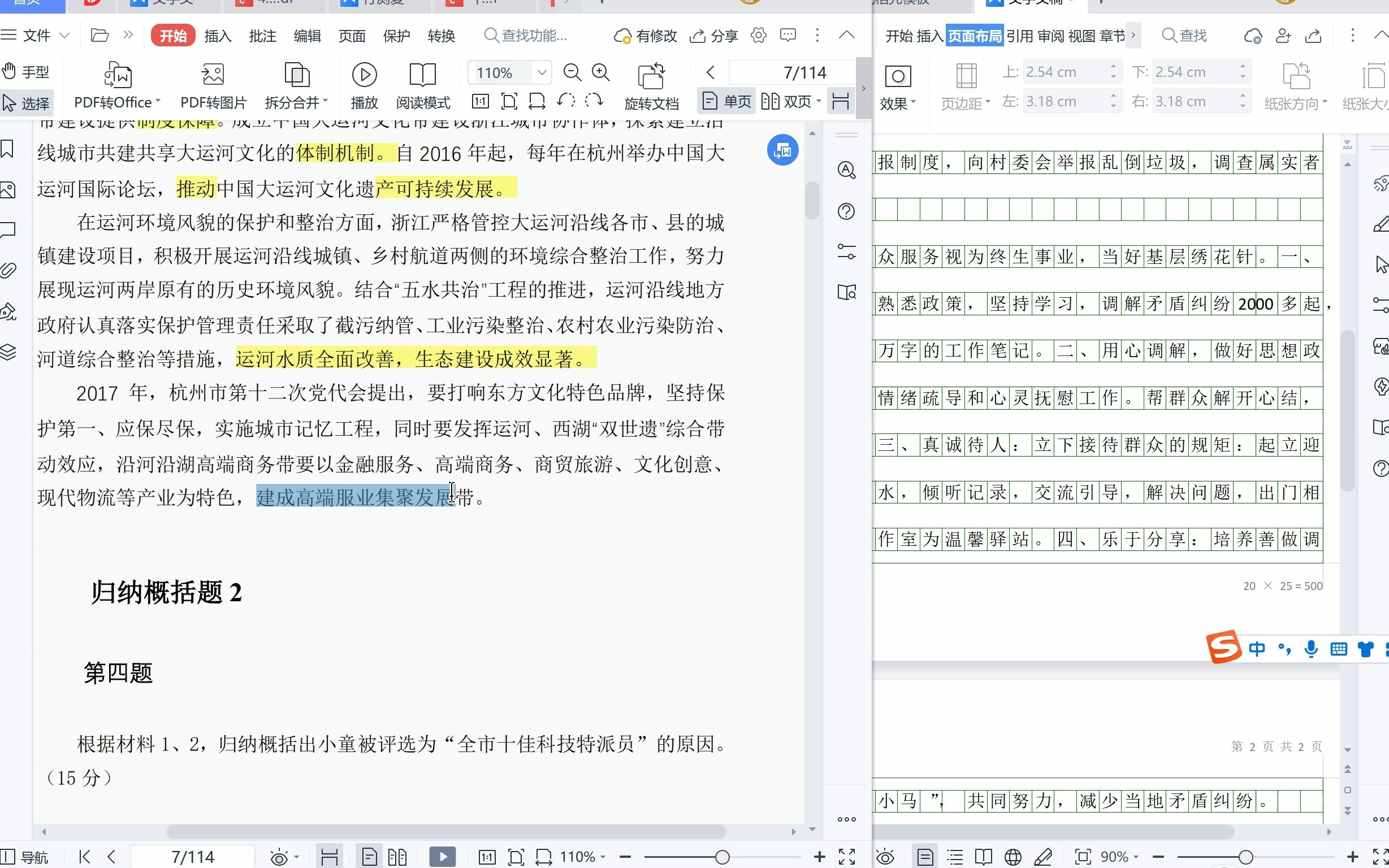
Task: Click the blue floating translate button
Action: (x=782, y=150)
